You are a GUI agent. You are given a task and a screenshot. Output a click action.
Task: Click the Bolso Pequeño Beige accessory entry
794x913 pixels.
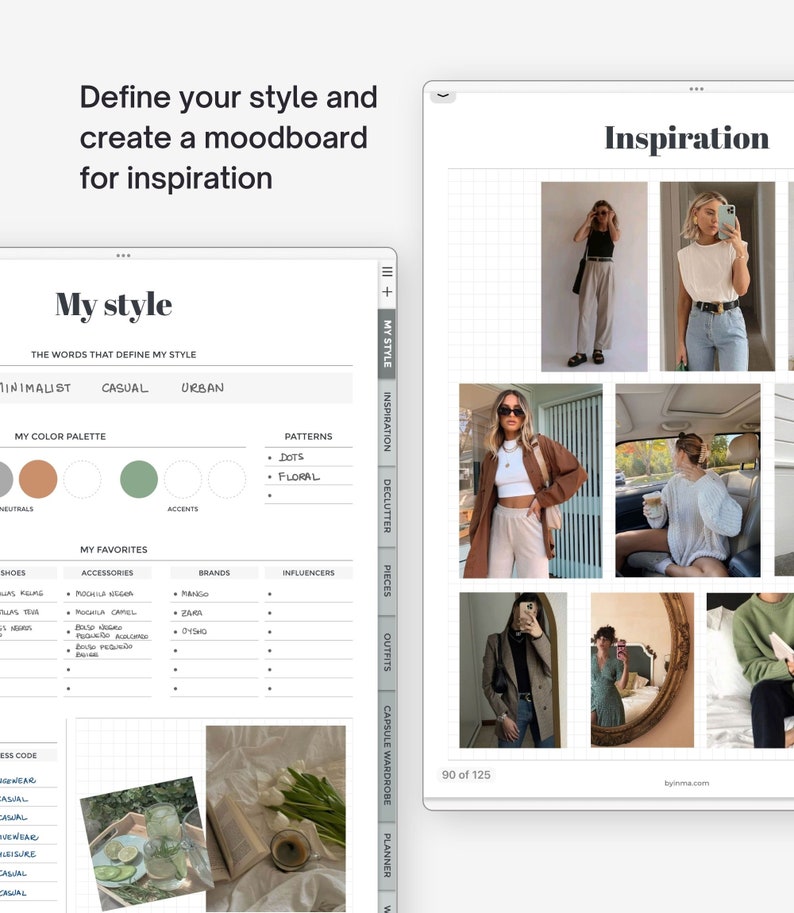tap(104, 650)
